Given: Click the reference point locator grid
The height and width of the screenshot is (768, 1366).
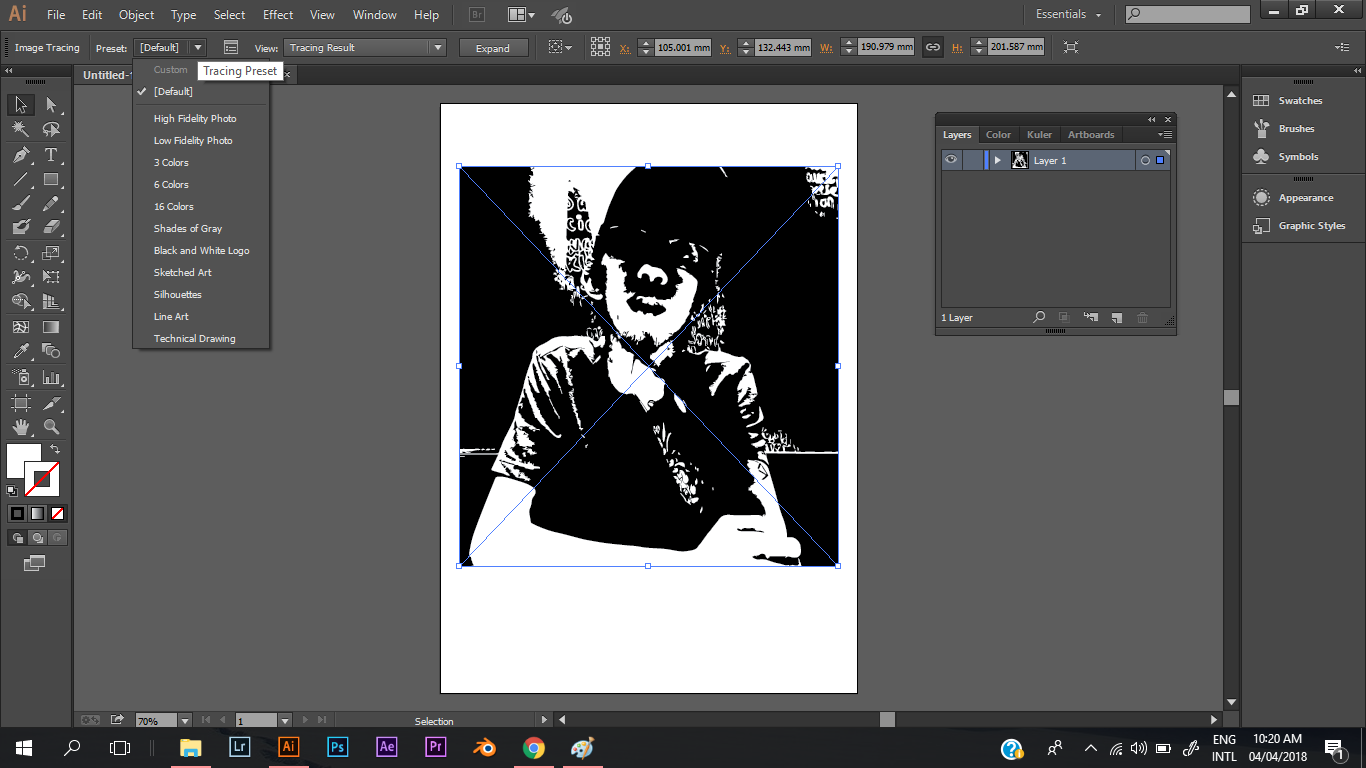Looking at the screenshot, I should click(x=600, y=47).
